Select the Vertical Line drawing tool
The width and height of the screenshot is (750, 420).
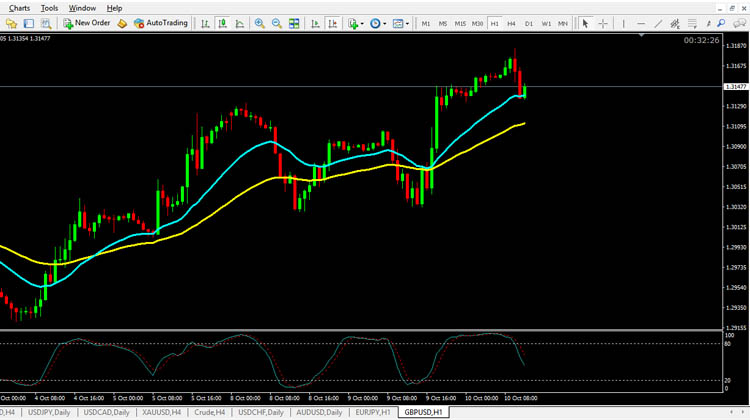(x=624, y=23)
